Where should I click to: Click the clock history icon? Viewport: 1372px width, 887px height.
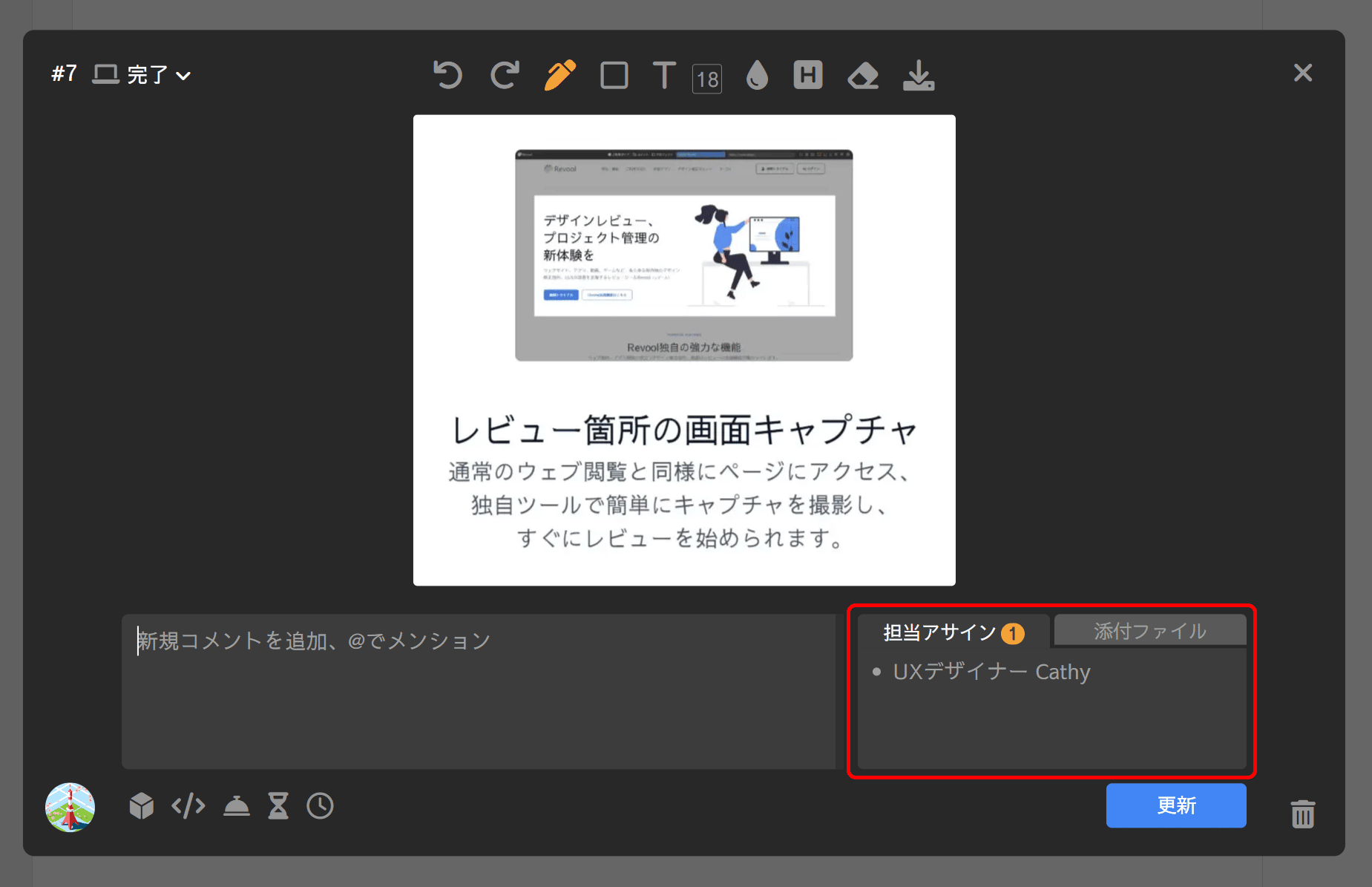tap(320, 806)
